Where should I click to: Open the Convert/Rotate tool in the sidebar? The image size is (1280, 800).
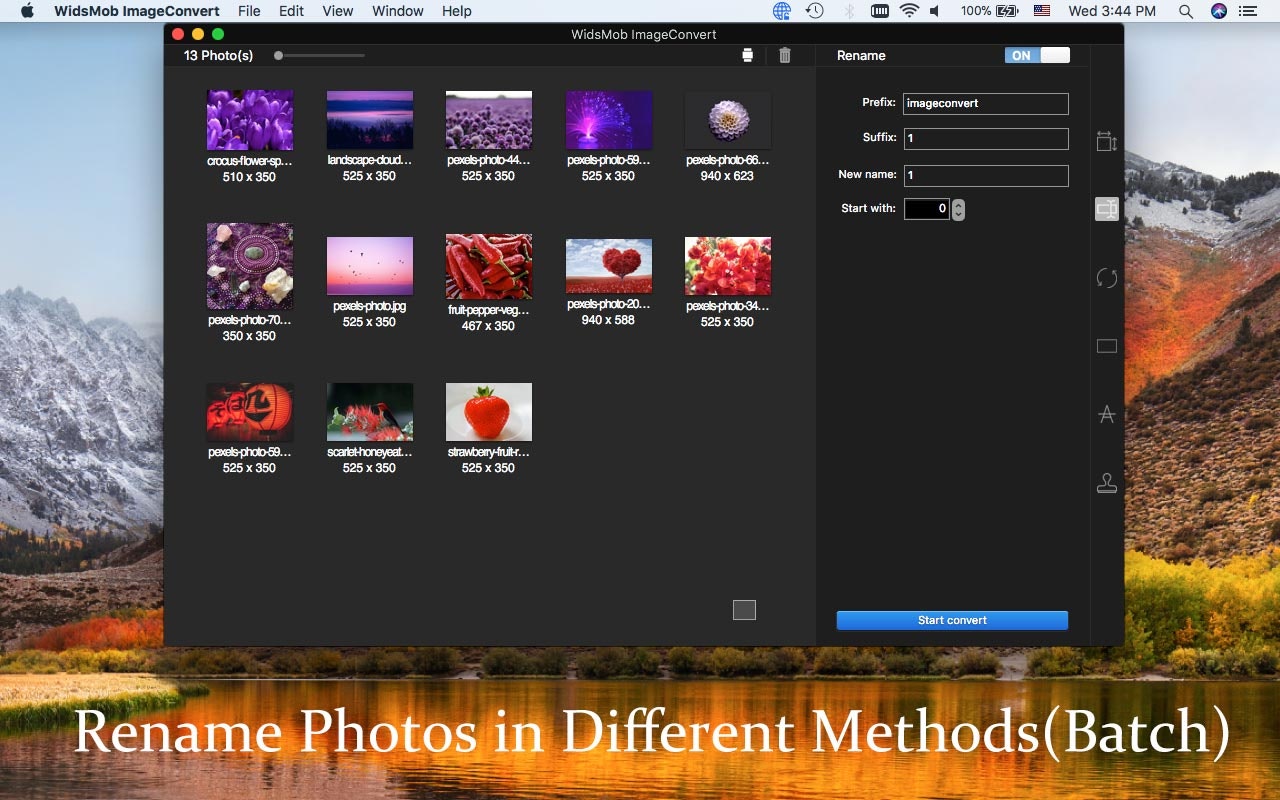pyautogui.click(x=1106, y=277)
